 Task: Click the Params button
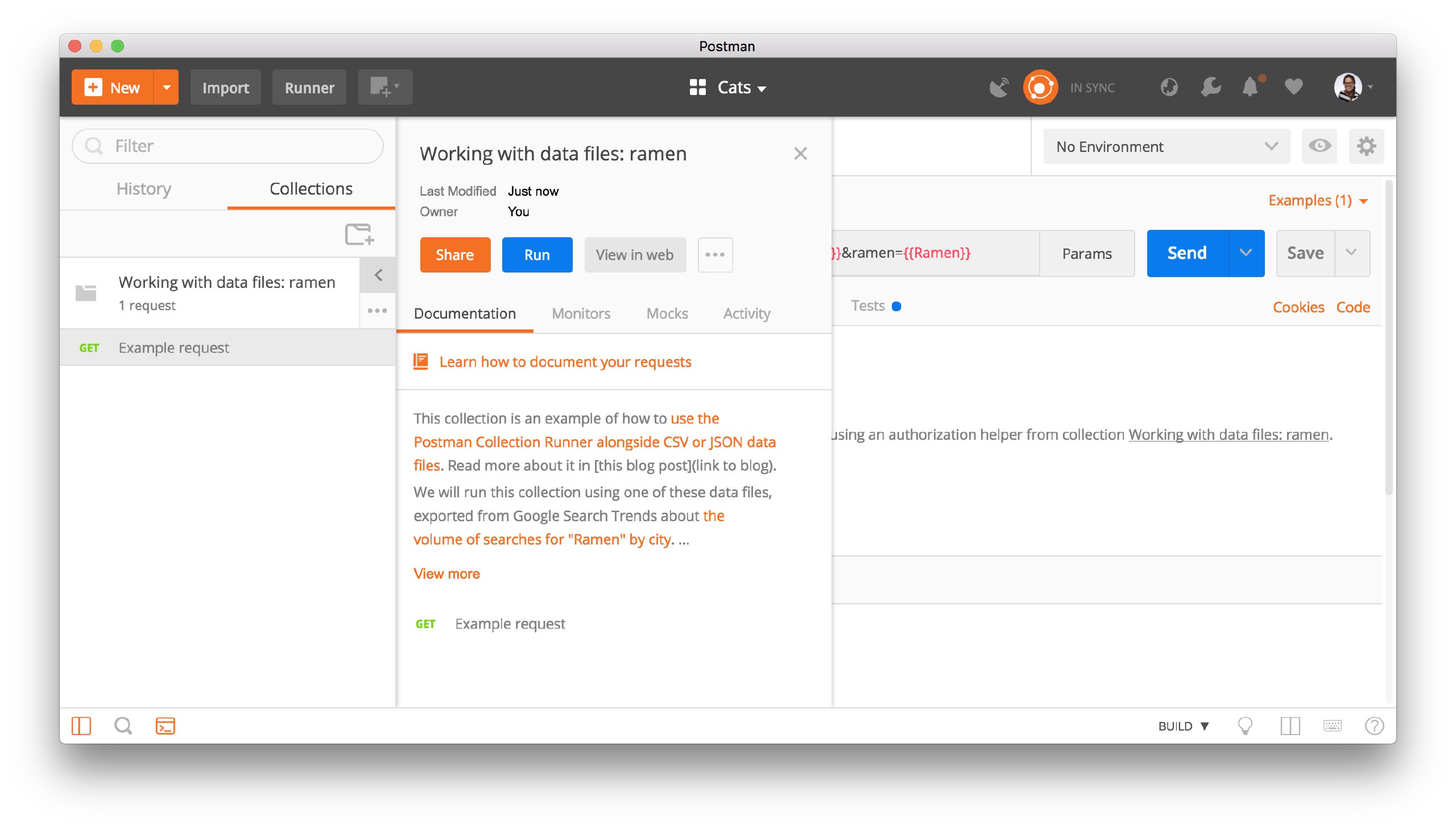click(1086, 253)
